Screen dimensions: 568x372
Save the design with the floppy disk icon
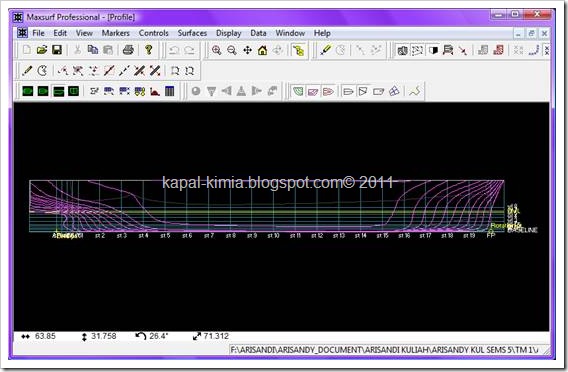(57, 50)
